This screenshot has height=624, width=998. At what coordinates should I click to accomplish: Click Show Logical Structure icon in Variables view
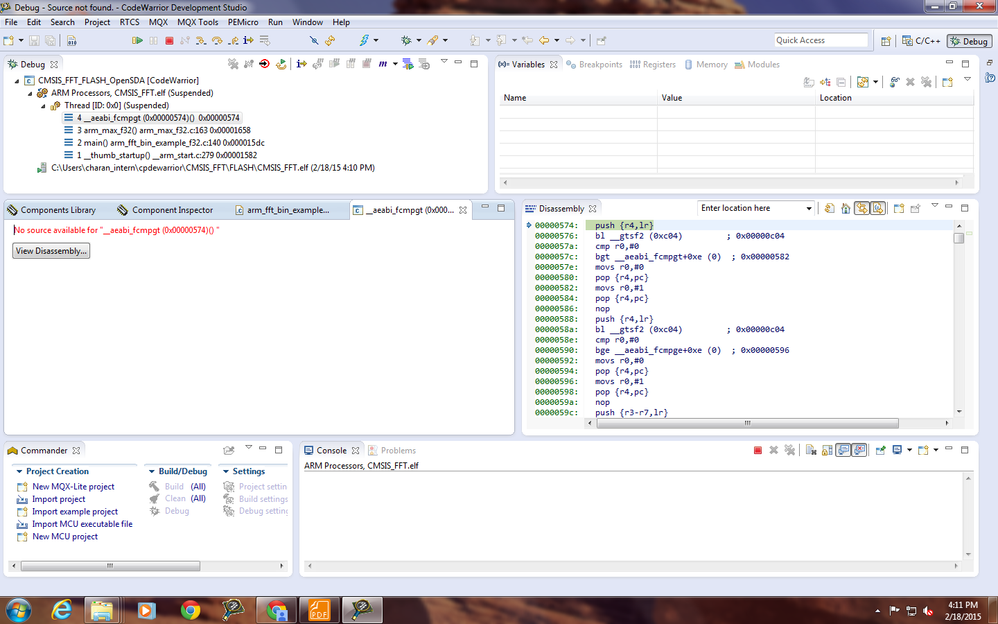coord(825,82)
